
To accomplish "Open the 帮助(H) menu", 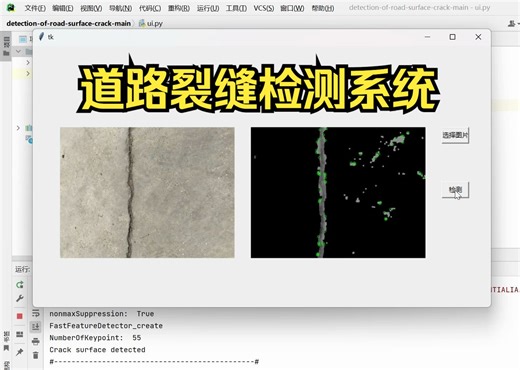I will click(323, 8).
